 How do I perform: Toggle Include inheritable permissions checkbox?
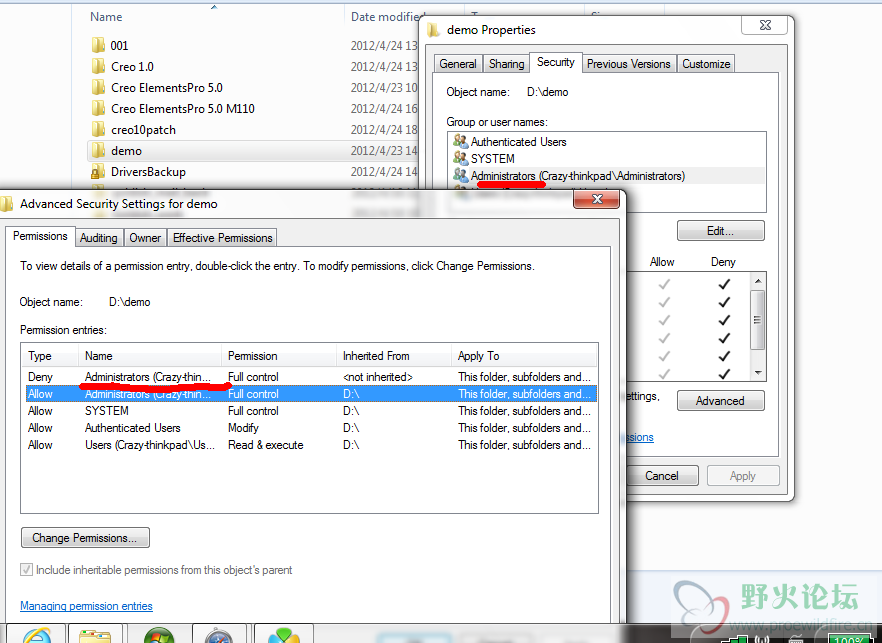click(x=26, y=569)
